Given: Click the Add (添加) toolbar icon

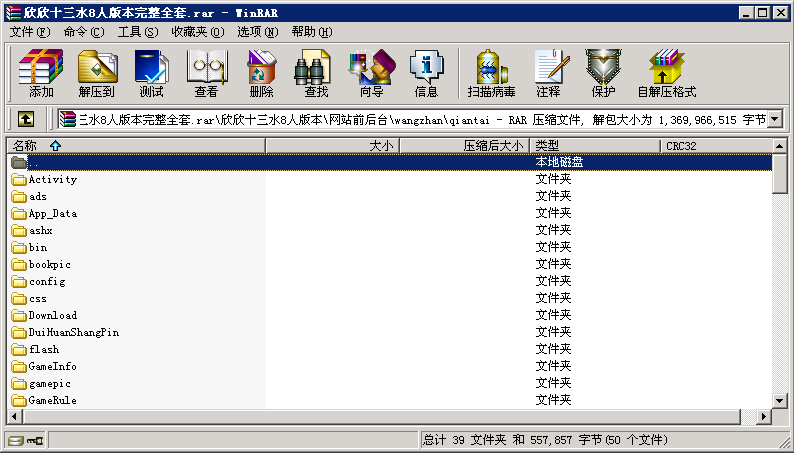Looking at the screenshot, I should 41,74.
